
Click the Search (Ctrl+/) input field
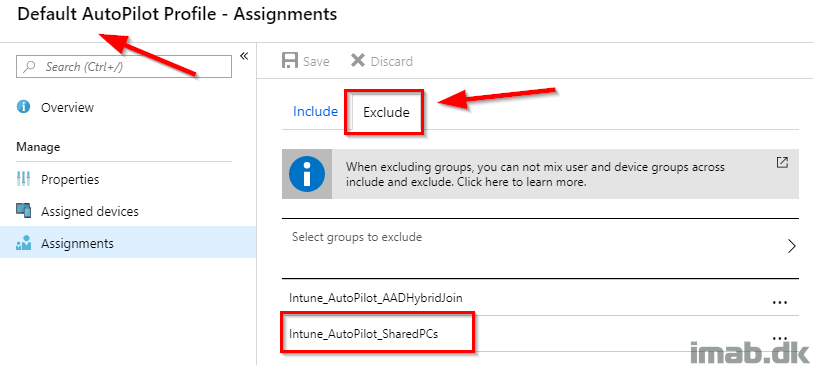pos(124,67)
